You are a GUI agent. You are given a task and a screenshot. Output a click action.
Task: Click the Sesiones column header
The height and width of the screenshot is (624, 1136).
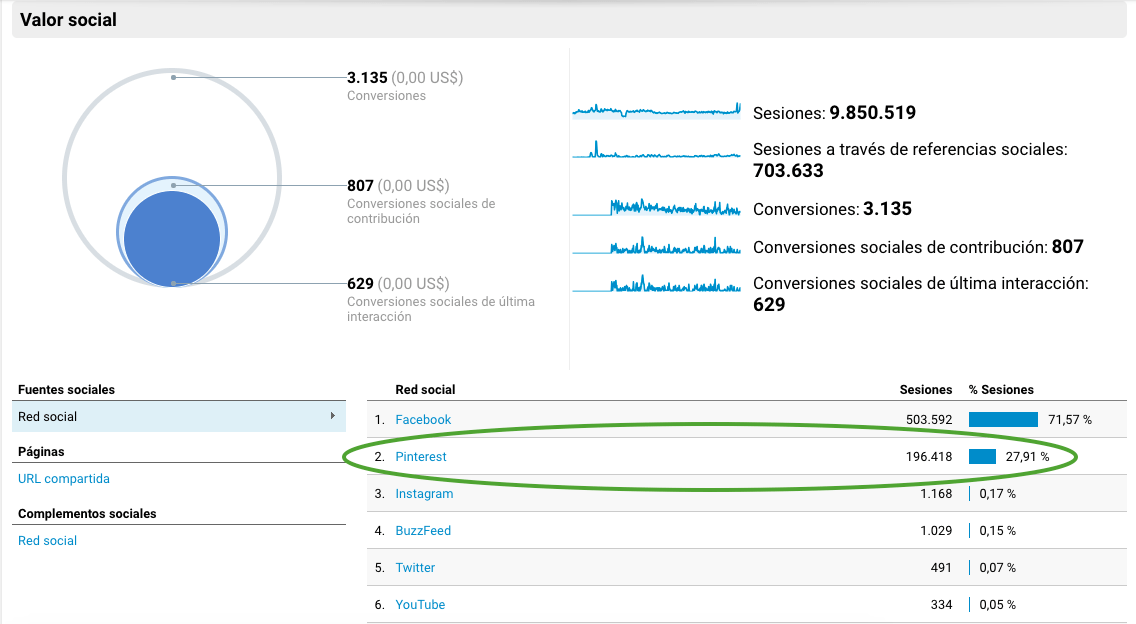point(926,389)
